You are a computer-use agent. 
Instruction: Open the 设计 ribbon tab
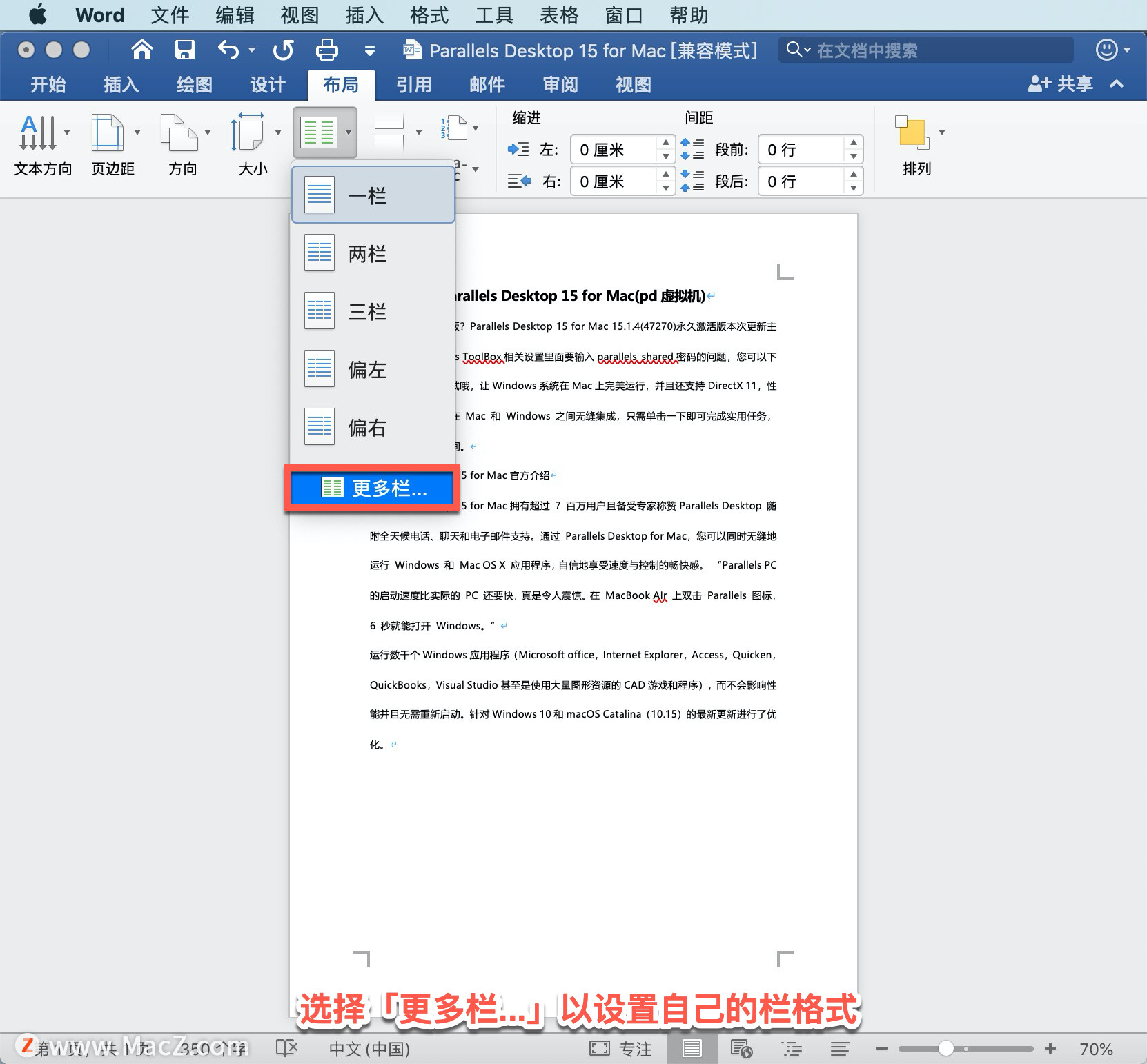coord(268,85)
